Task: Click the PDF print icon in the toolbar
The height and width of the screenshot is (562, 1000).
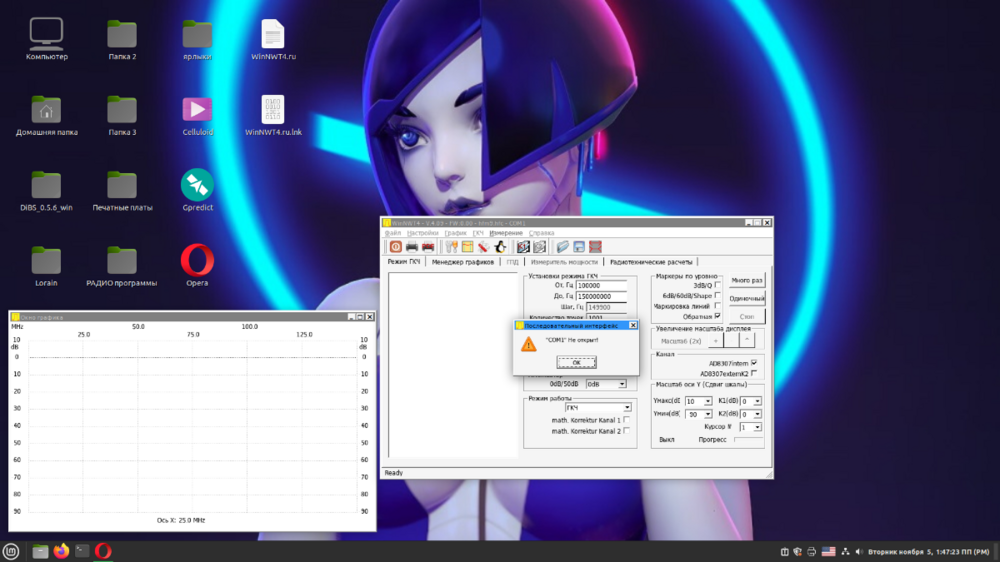Action: [x=428, y=247]
